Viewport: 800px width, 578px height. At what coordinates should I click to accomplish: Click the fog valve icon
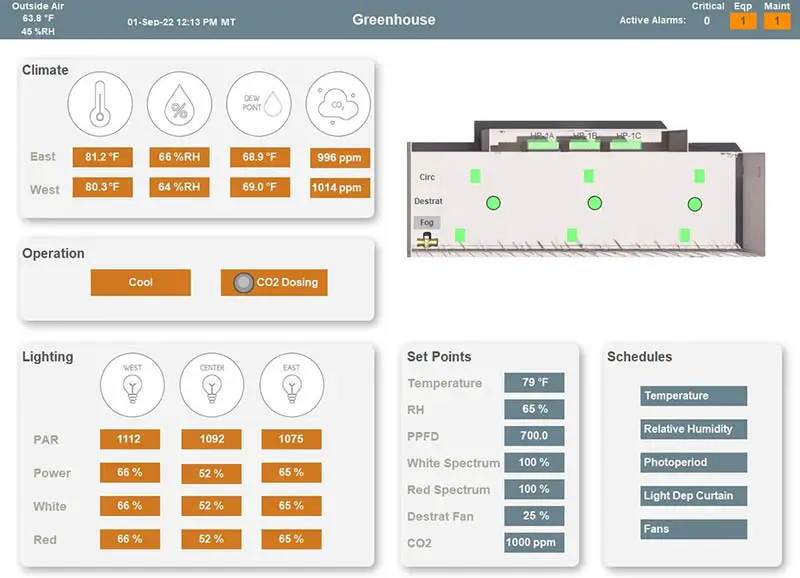(x=427, y=241)
